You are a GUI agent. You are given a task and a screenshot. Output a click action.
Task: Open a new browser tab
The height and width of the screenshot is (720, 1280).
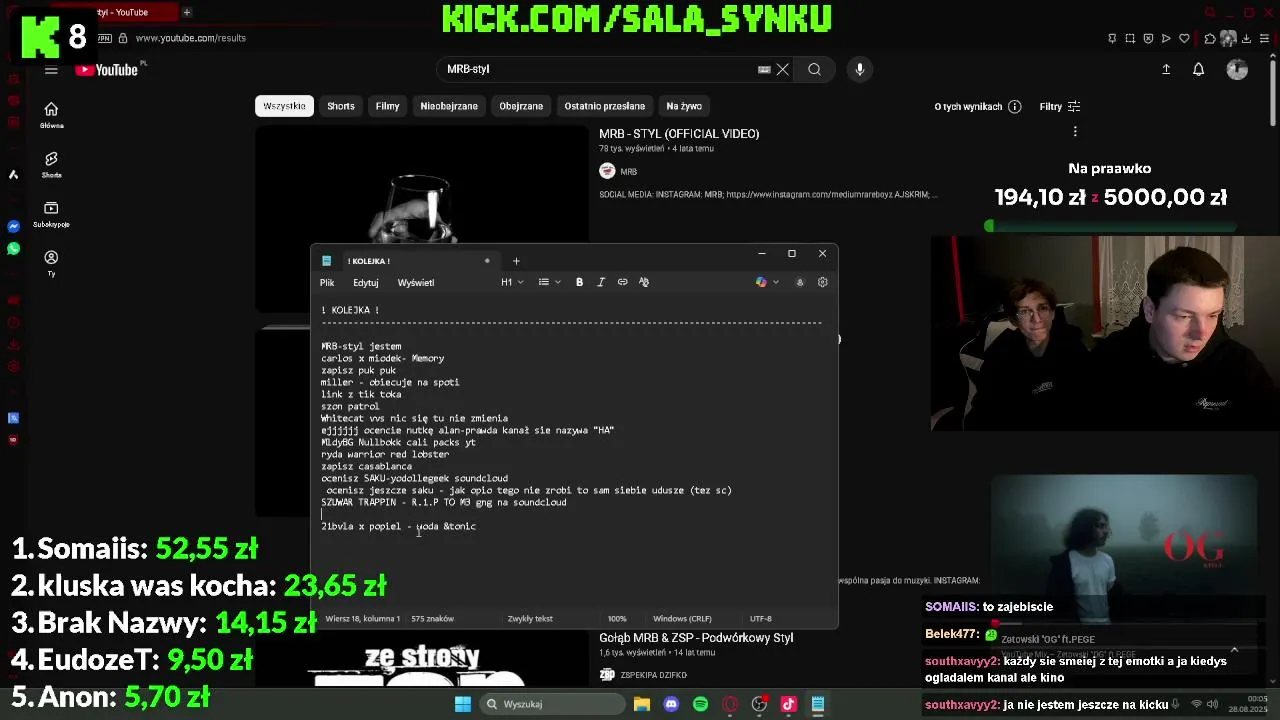click(186, 12)
